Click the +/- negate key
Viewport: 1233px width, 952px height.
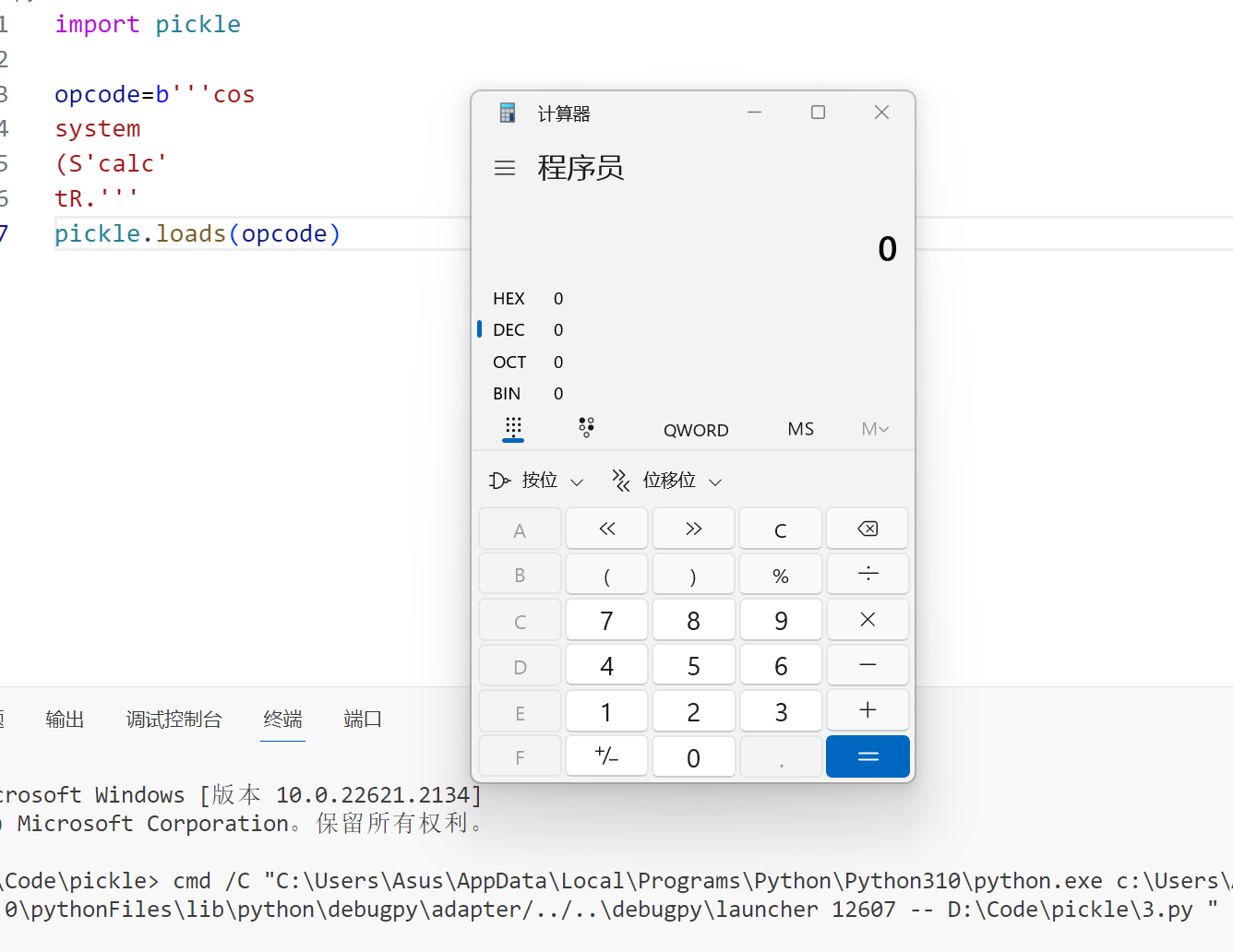tap(606, 756)
